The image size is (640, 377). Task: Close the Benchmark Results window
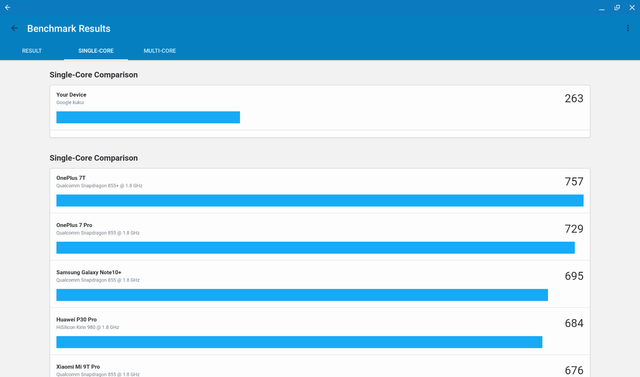click(632, 8)
